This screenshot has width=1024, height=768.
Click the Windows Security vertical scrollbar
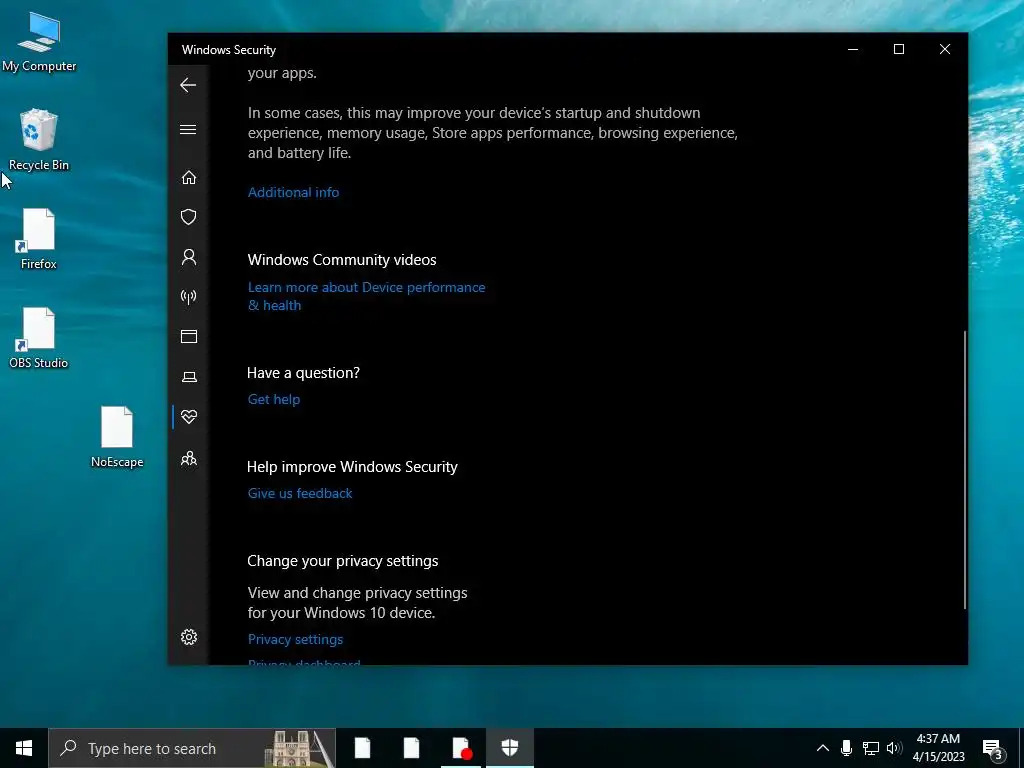click(964, 470)
